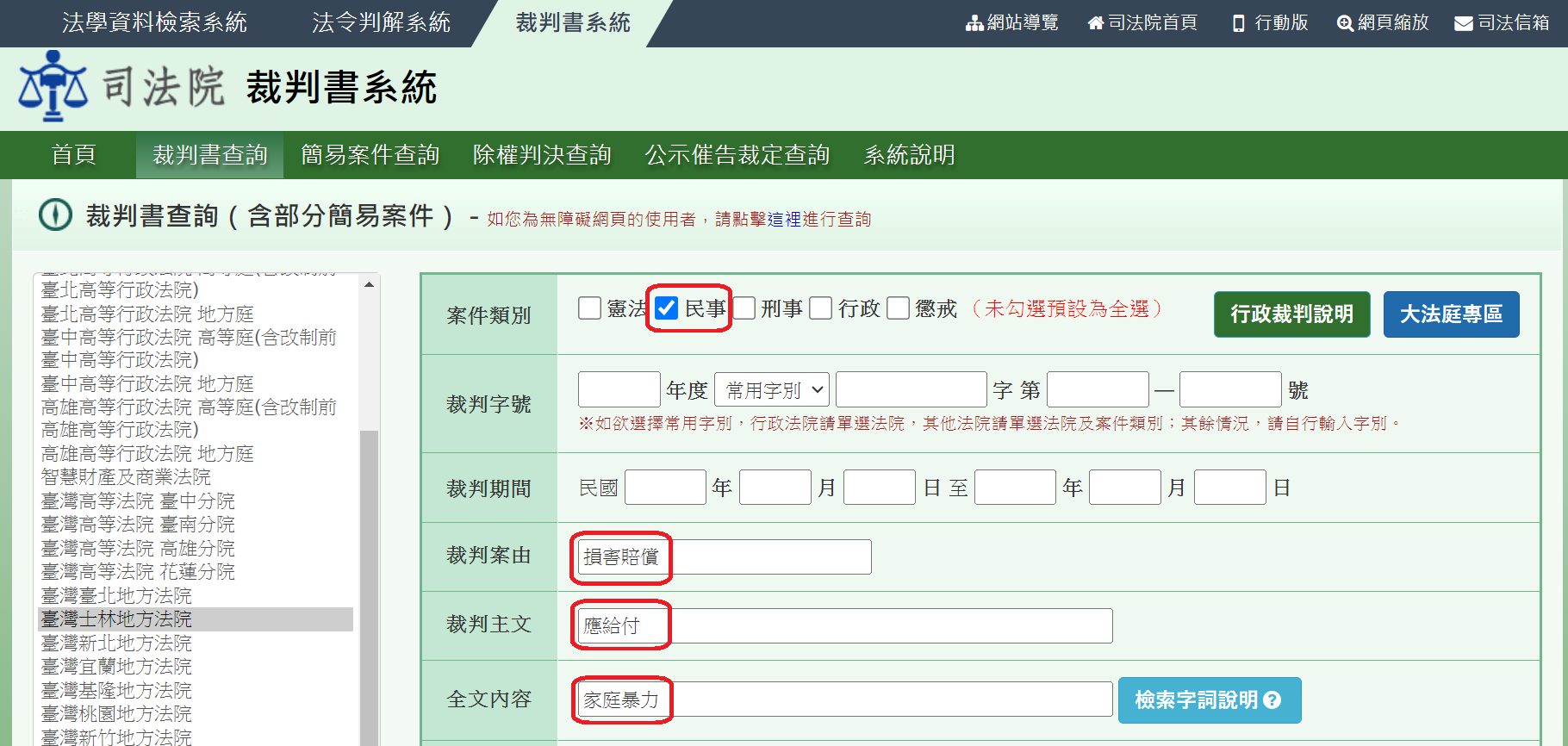Click the 這裡 accessible query link
This screenshot has width=1568, height=746.
click(784, 220)
